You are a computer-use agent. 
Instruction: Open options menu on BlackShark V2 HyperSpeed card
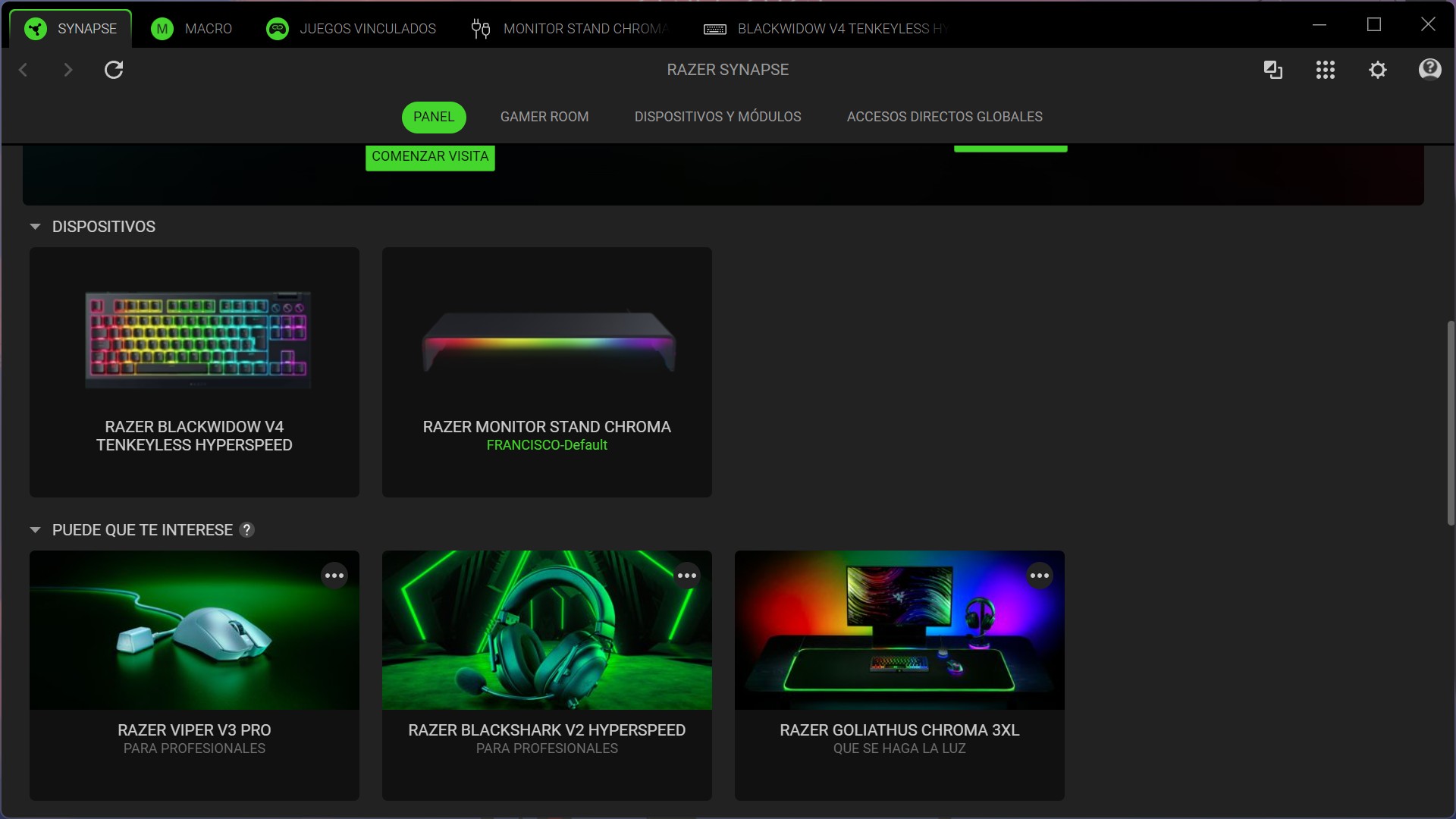[x=687, y=576]
